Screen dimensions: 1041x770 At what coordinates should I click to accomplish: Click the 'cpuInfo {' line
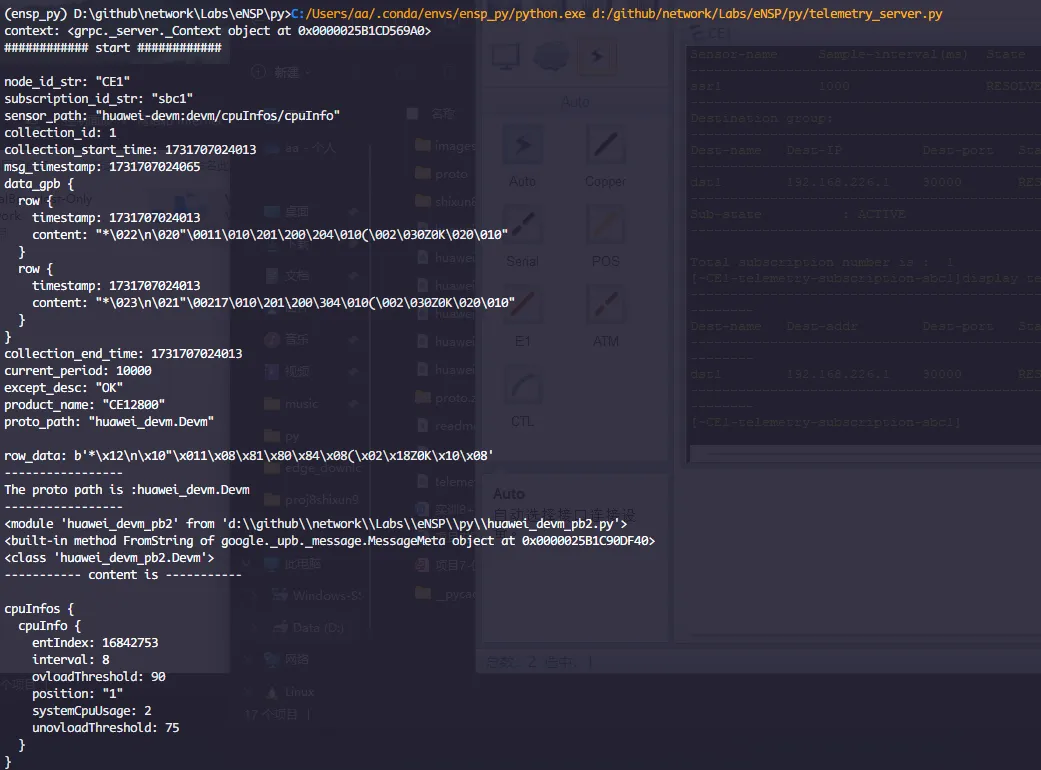pos(50,626)
